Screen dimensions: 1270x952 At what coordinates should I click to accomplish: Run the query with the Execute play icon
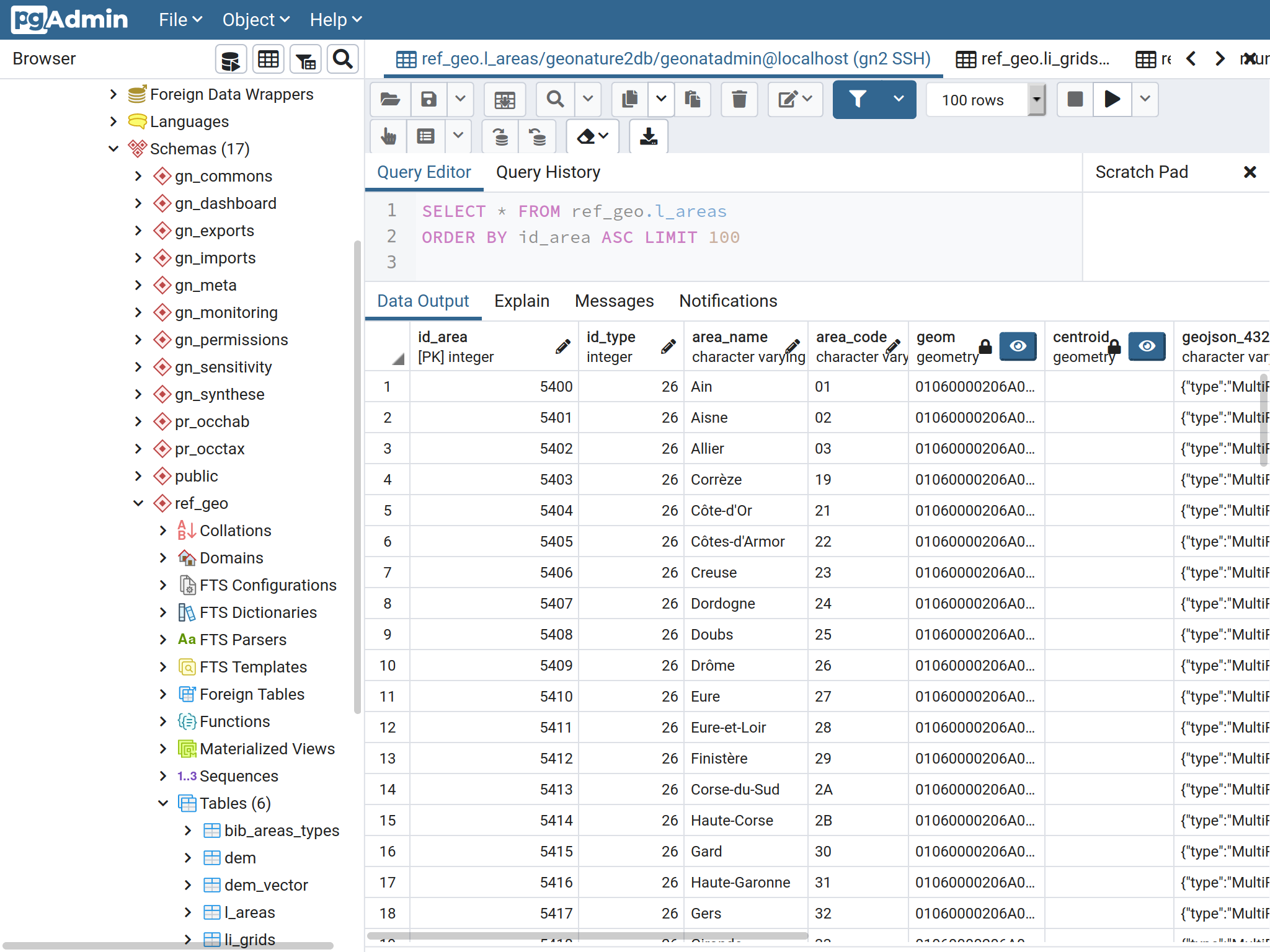pyautogui.click(x=1112, y=99)
